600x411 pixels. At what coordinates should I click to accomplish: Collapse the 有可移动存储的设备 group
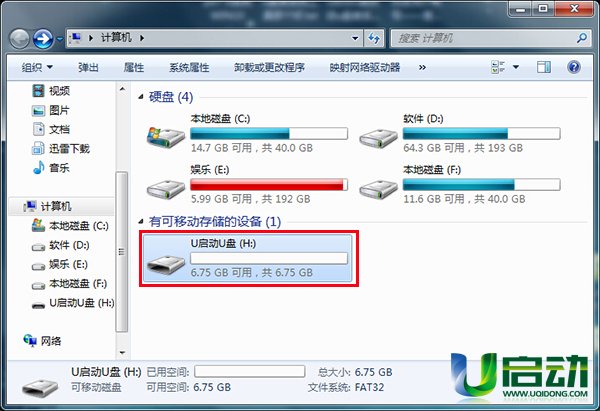[x=141, y=222]
